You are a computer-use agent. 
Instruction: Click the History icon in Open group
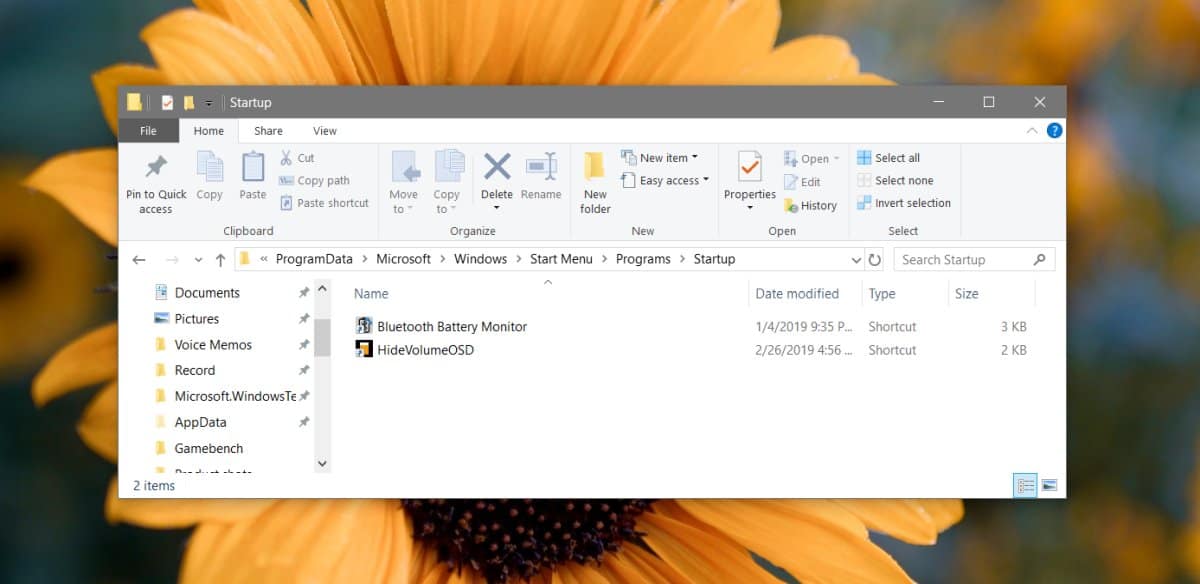(791, 206)
